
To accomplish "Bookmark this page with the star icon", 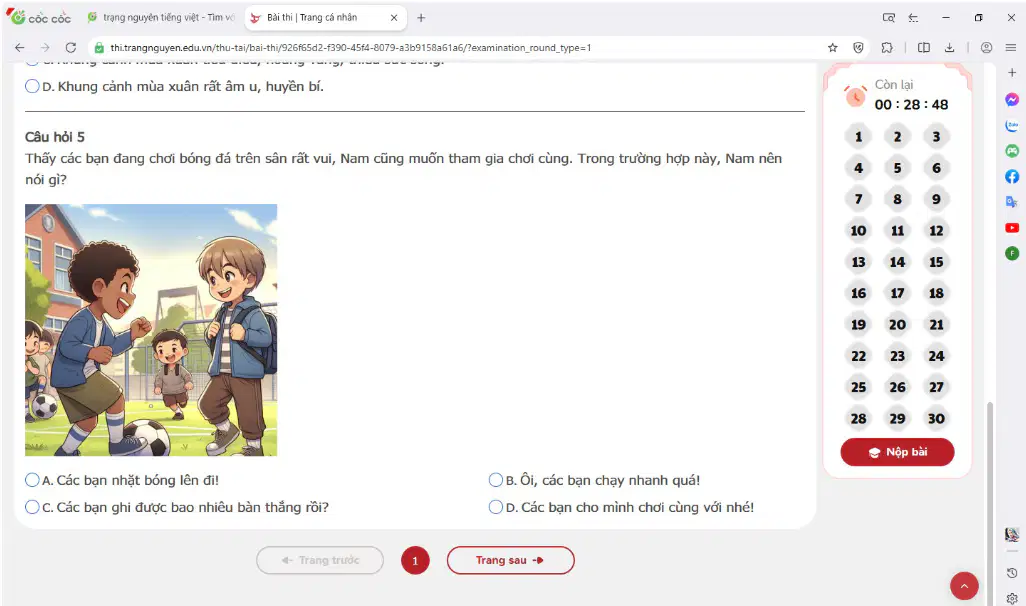I will tap(832, 47).
